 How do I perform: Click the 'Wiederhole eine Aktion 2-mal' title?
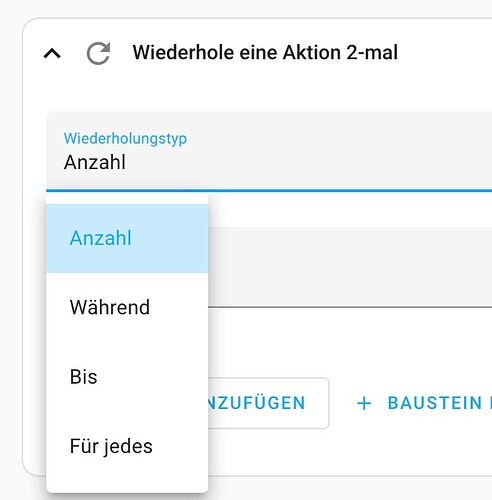(x=265, y=53)
